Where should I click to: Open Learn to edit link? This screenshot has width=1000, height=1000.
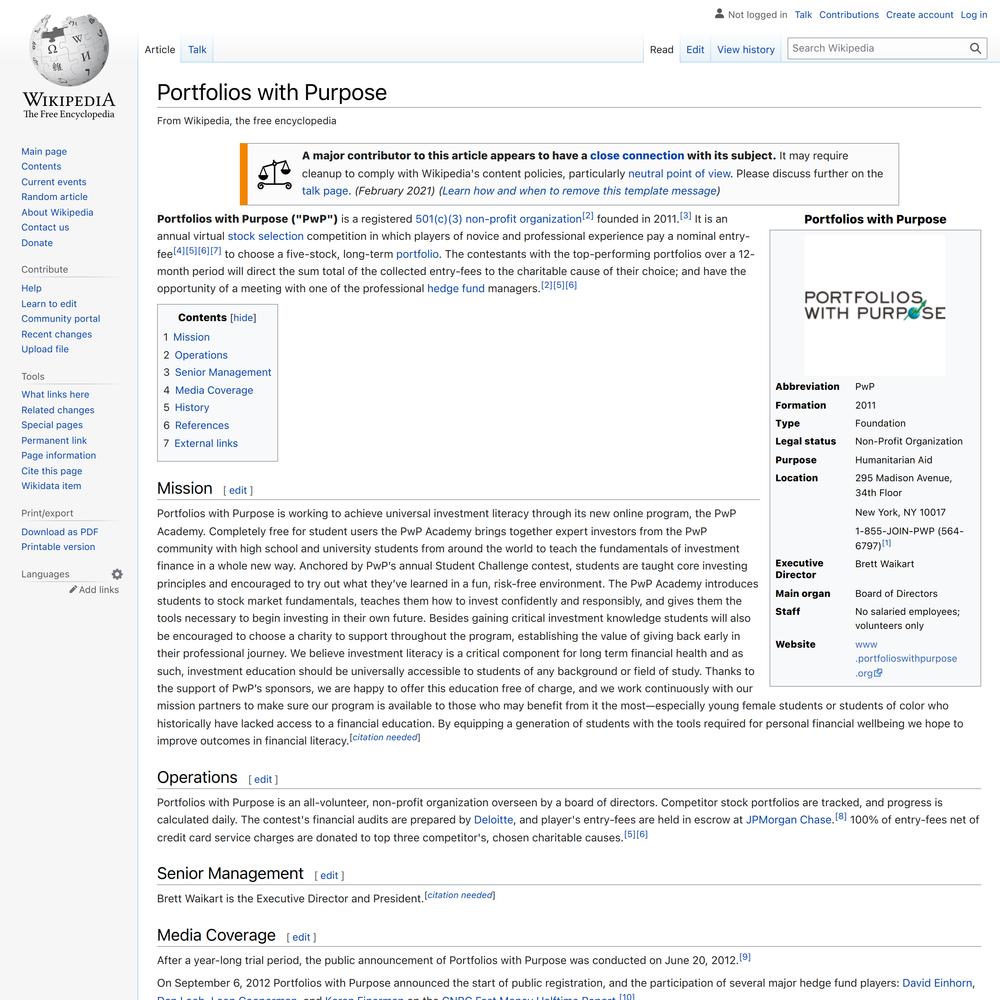[x=49, y=304]
